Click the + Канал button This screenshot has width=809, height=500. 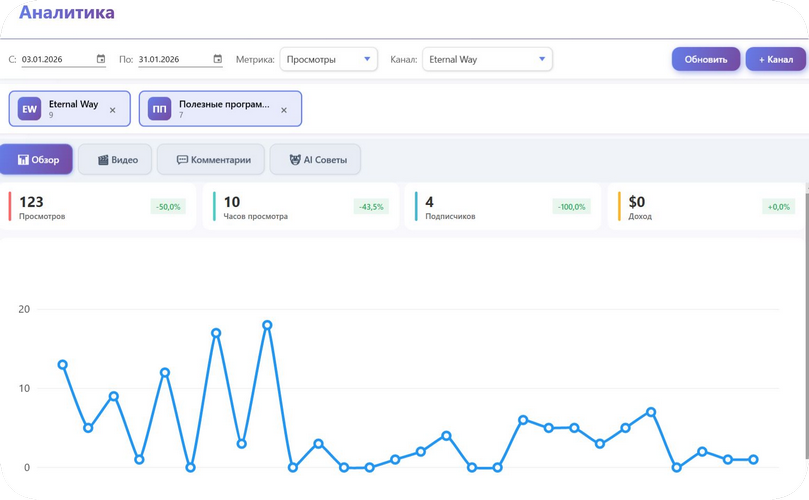tap(775, 59)
